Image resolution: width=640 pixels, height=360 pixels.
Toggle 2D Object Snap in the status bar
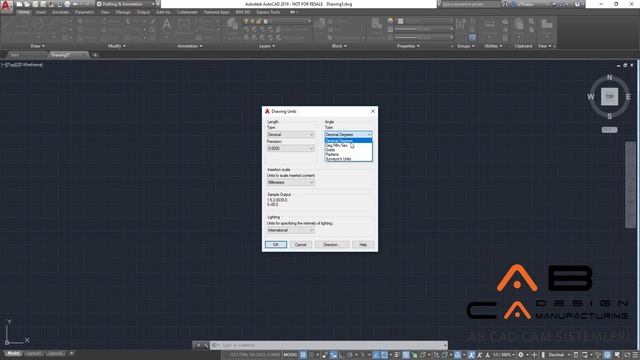tap(384, 355)
